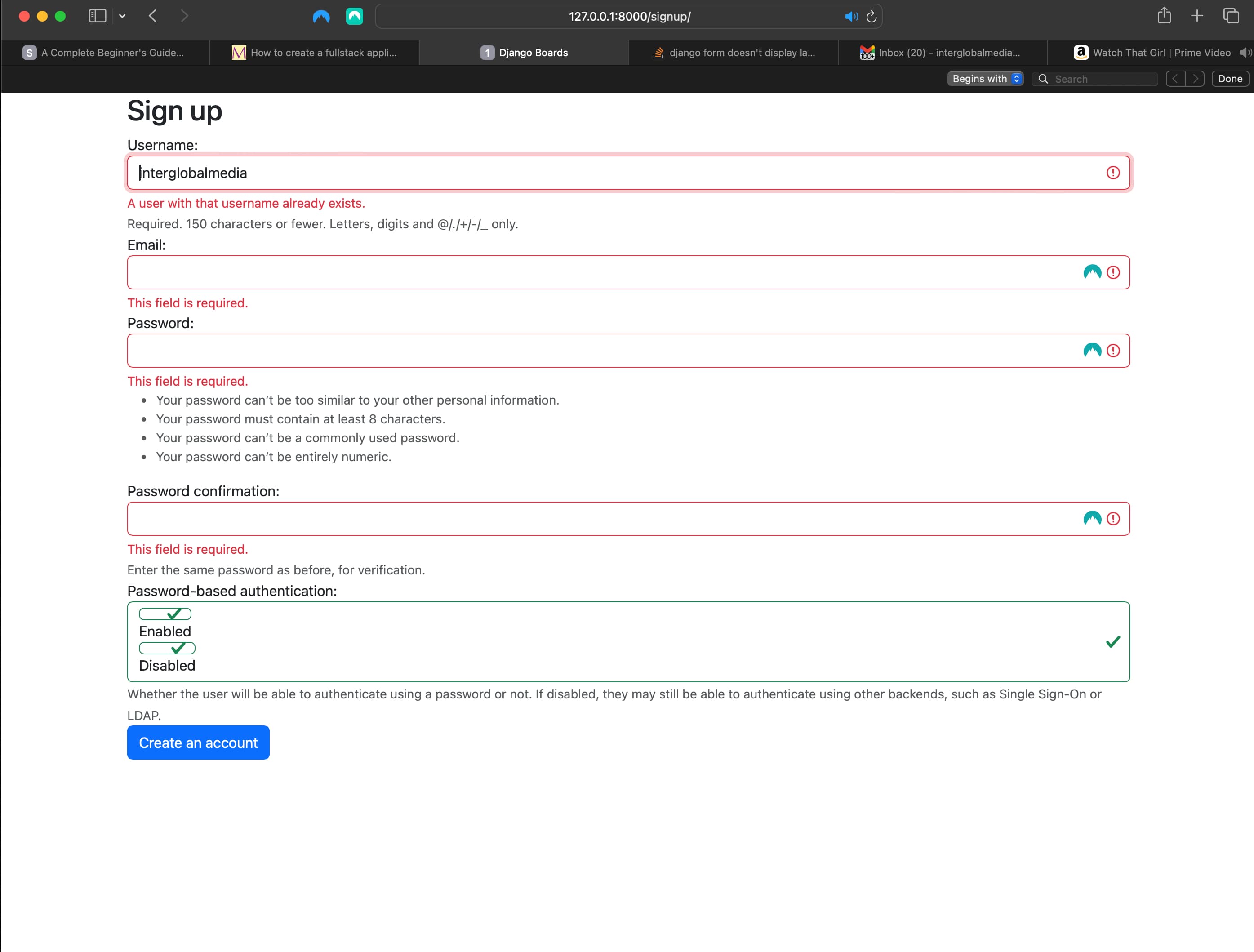Click the Password field error icon
This screenshot has height=952, width=1254.
coord(1113,351)
